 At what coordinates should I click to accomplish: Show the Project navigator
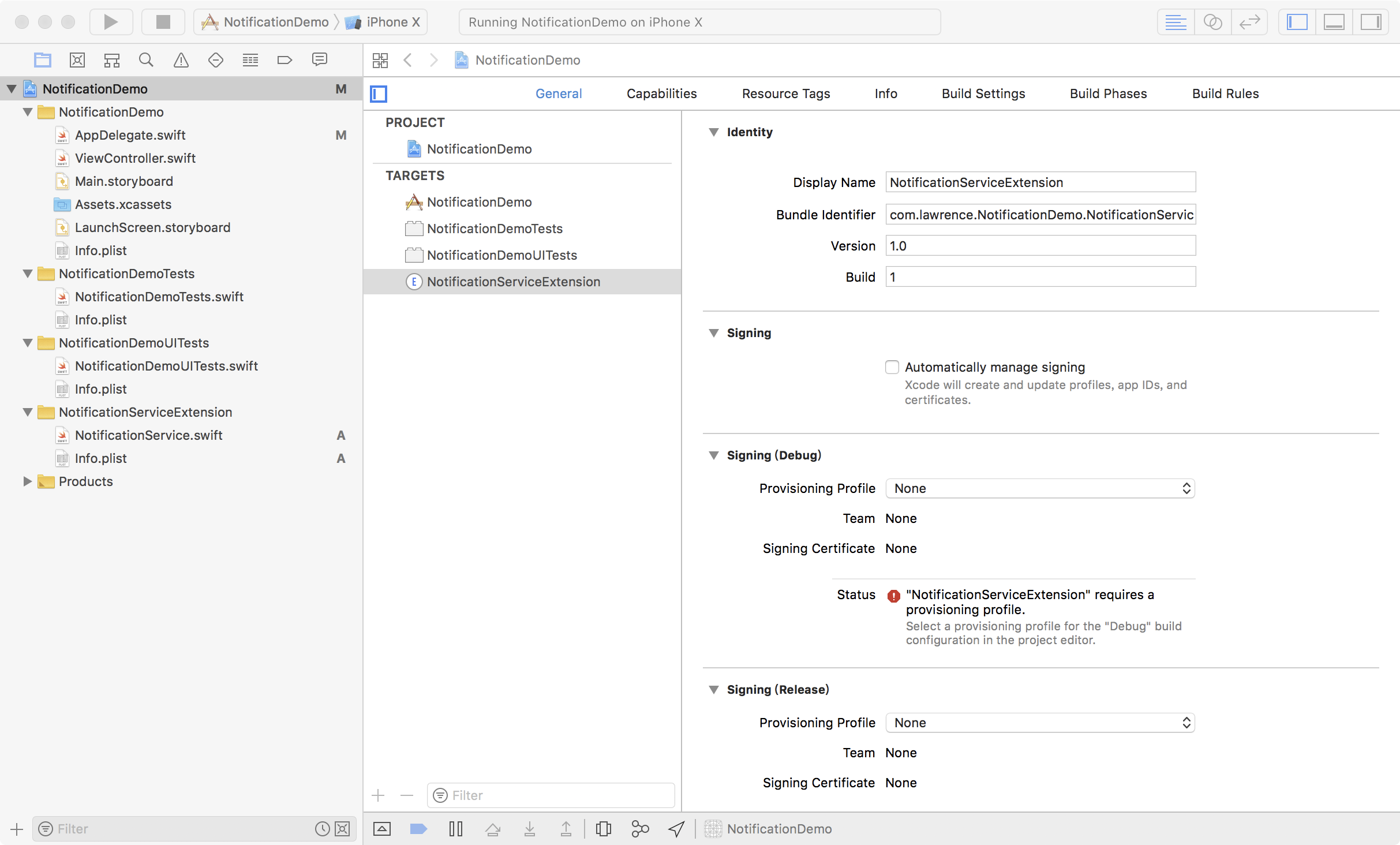click(x=43, y=60)
